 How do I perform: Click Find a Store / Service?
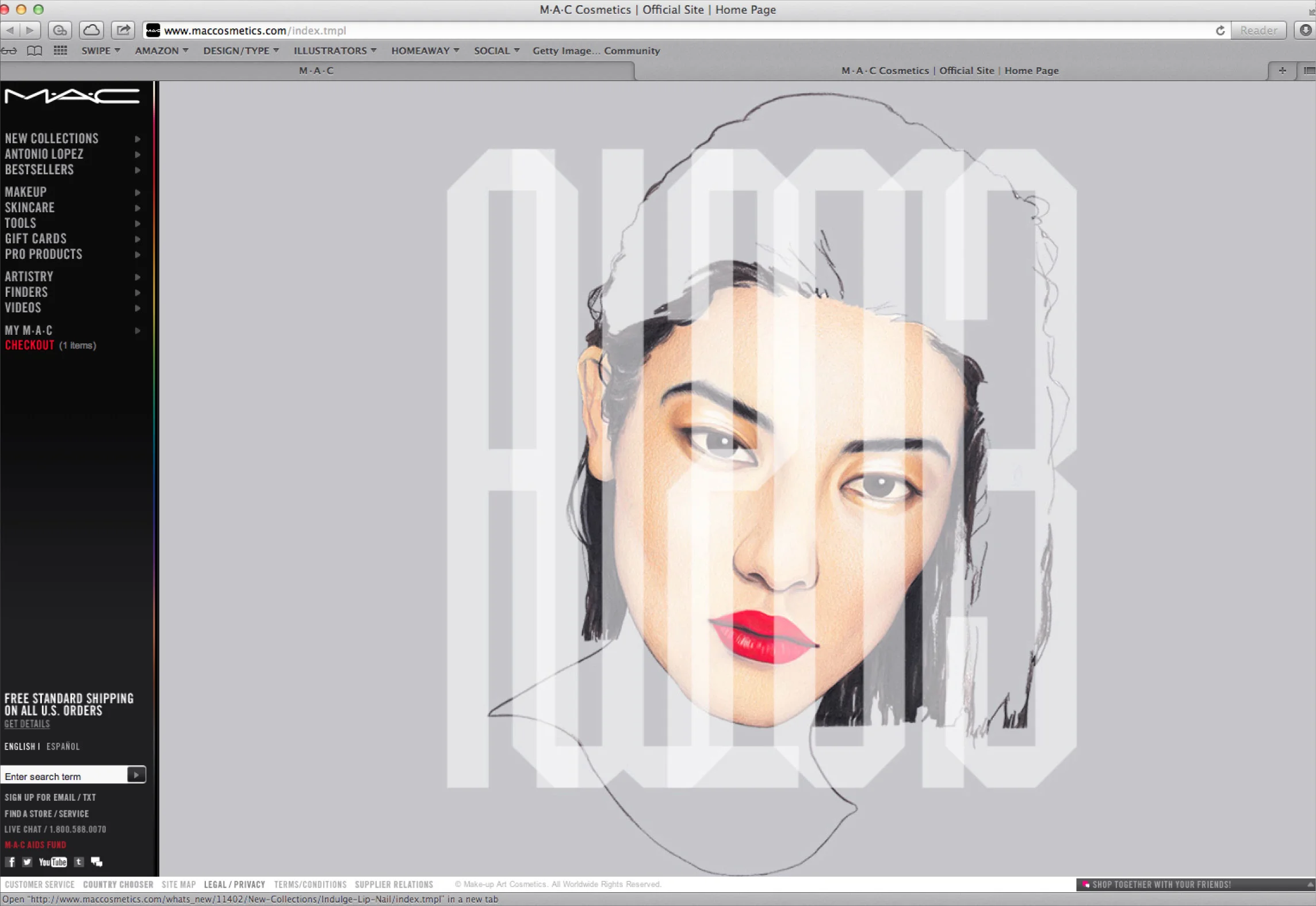tap(47, 813)
